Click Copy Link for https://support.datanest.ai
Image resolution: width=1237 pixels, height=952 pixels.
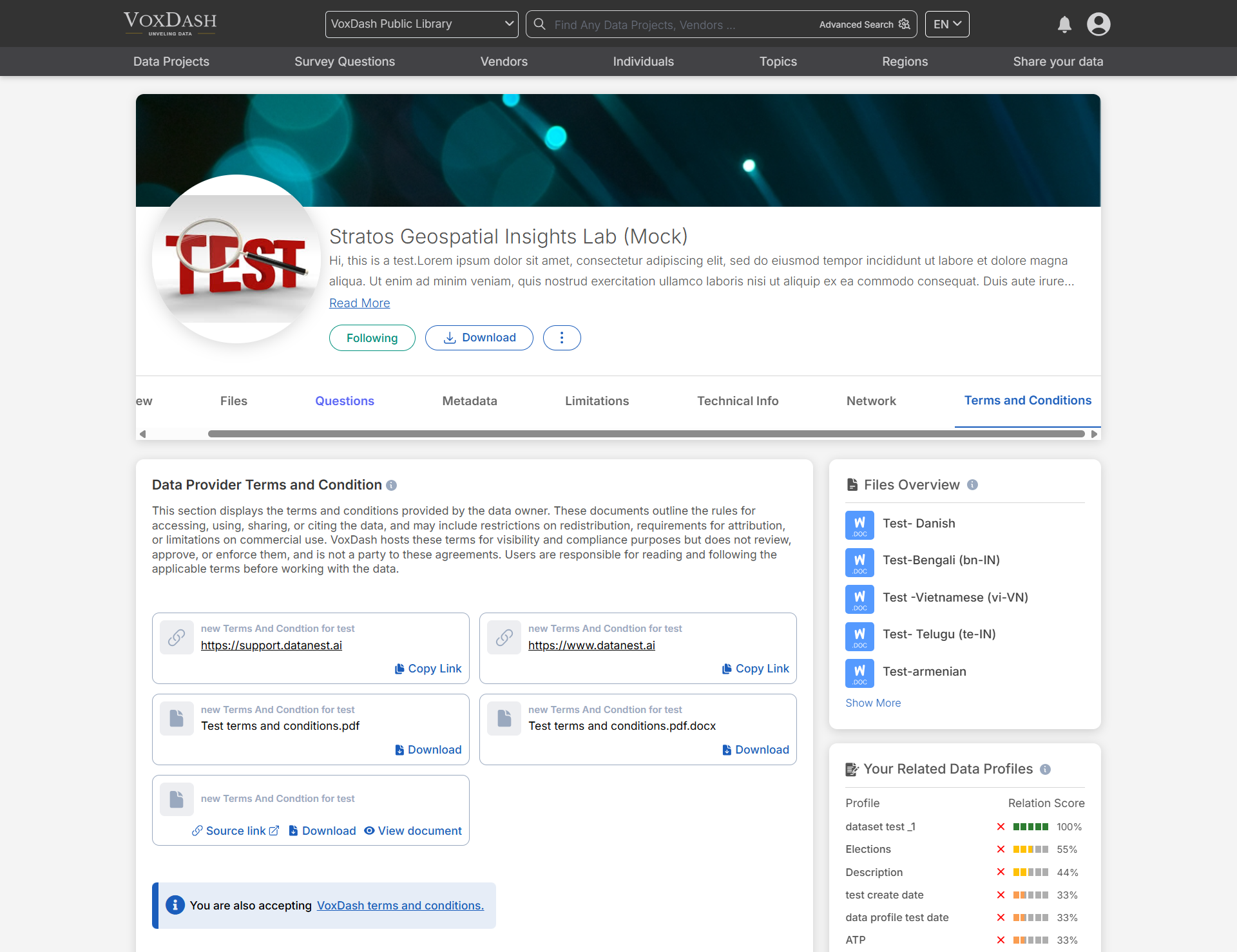(x=428, y=669)
